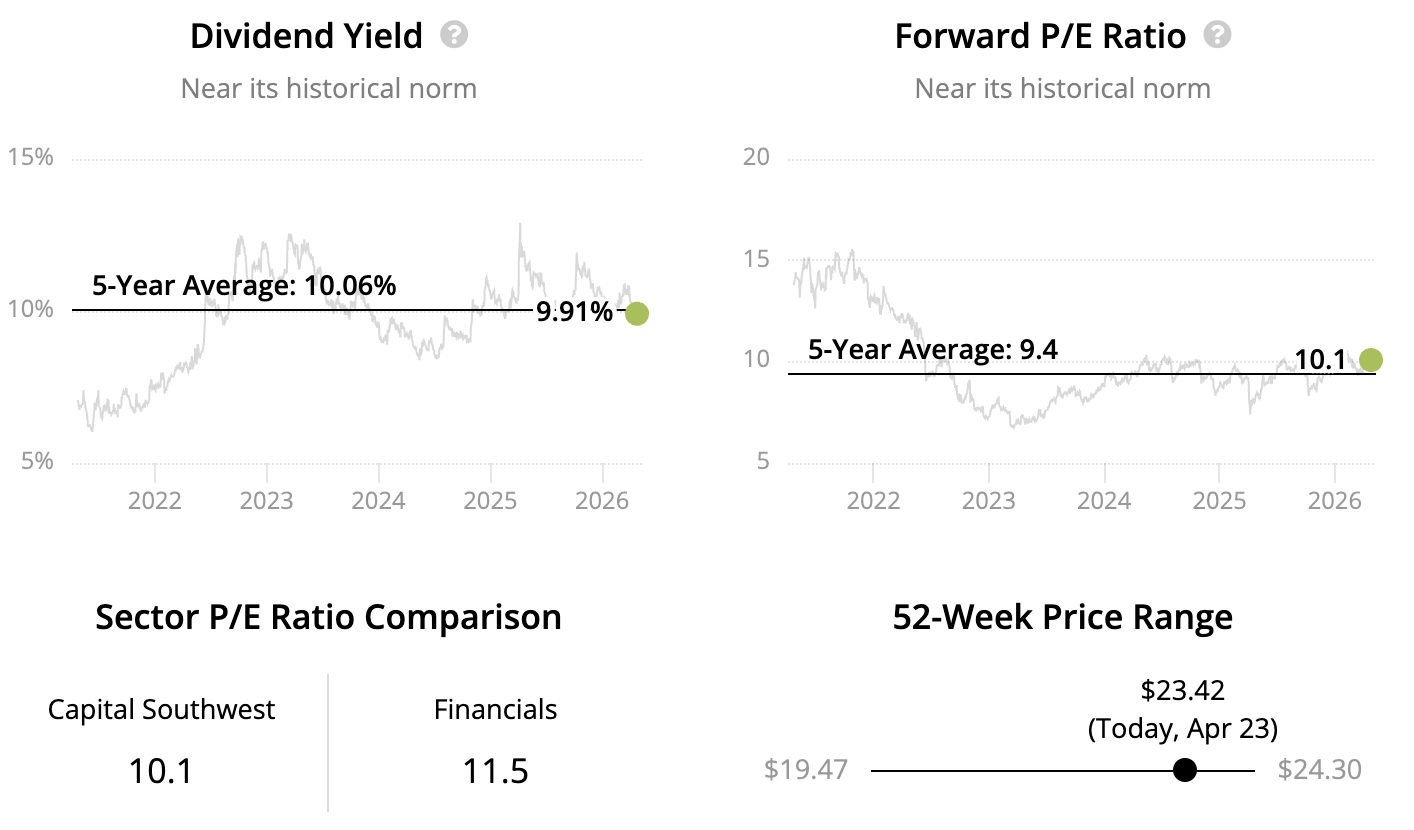The width and height of the screenshot is (1414, 830).
Task: Click the green dot on Forward P/E chart
Action: [x=1371, y=359]
